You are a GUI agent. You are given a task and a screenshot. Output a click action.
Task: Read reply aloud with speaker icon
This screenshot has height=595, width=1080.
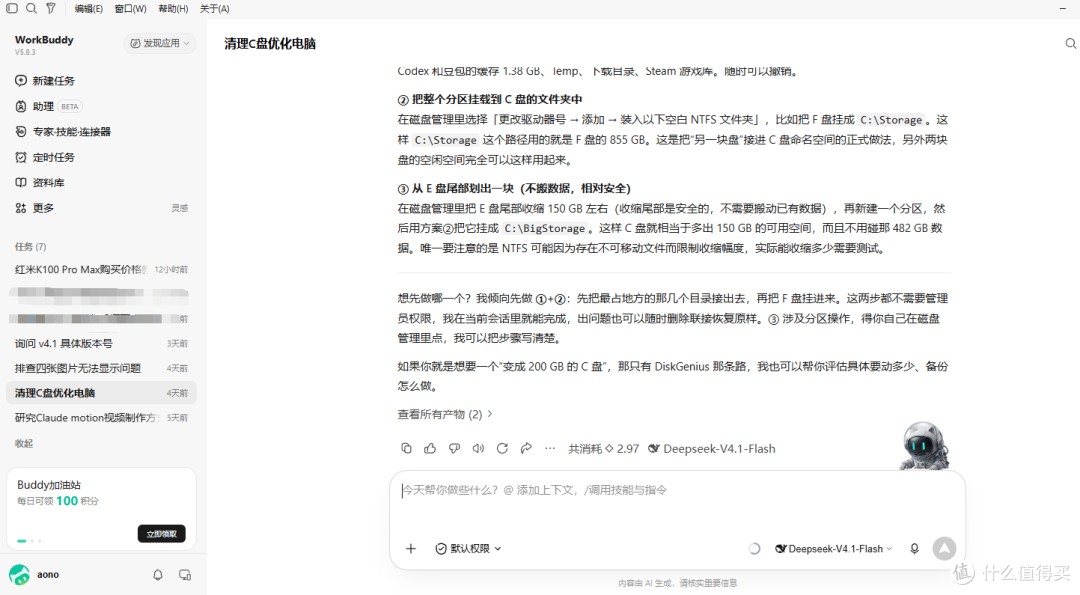click(478, 448)
